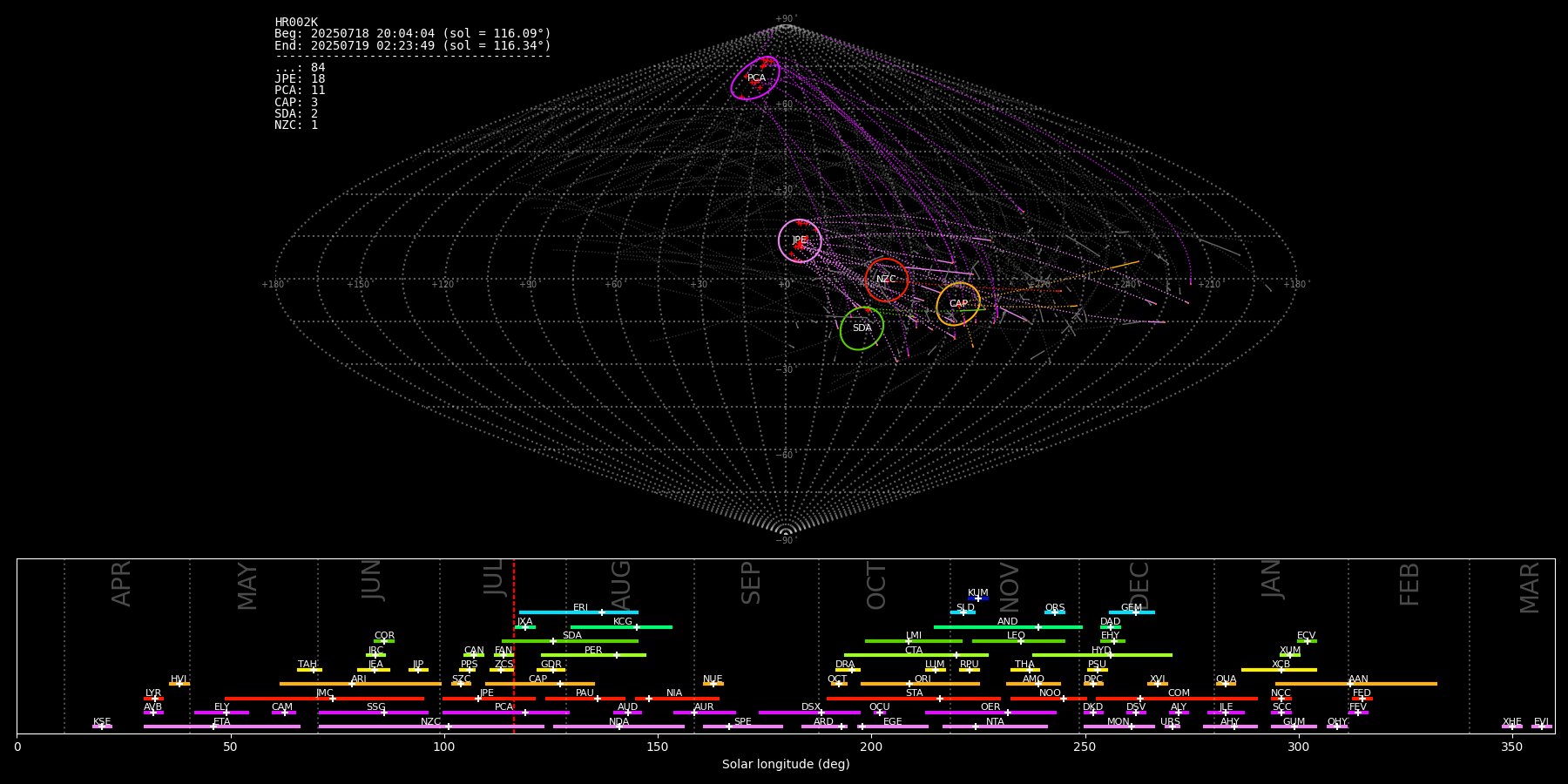Click the DRA shower label in timeline
Viewport: 1568px width, 784px height.
tap(845, 665)
